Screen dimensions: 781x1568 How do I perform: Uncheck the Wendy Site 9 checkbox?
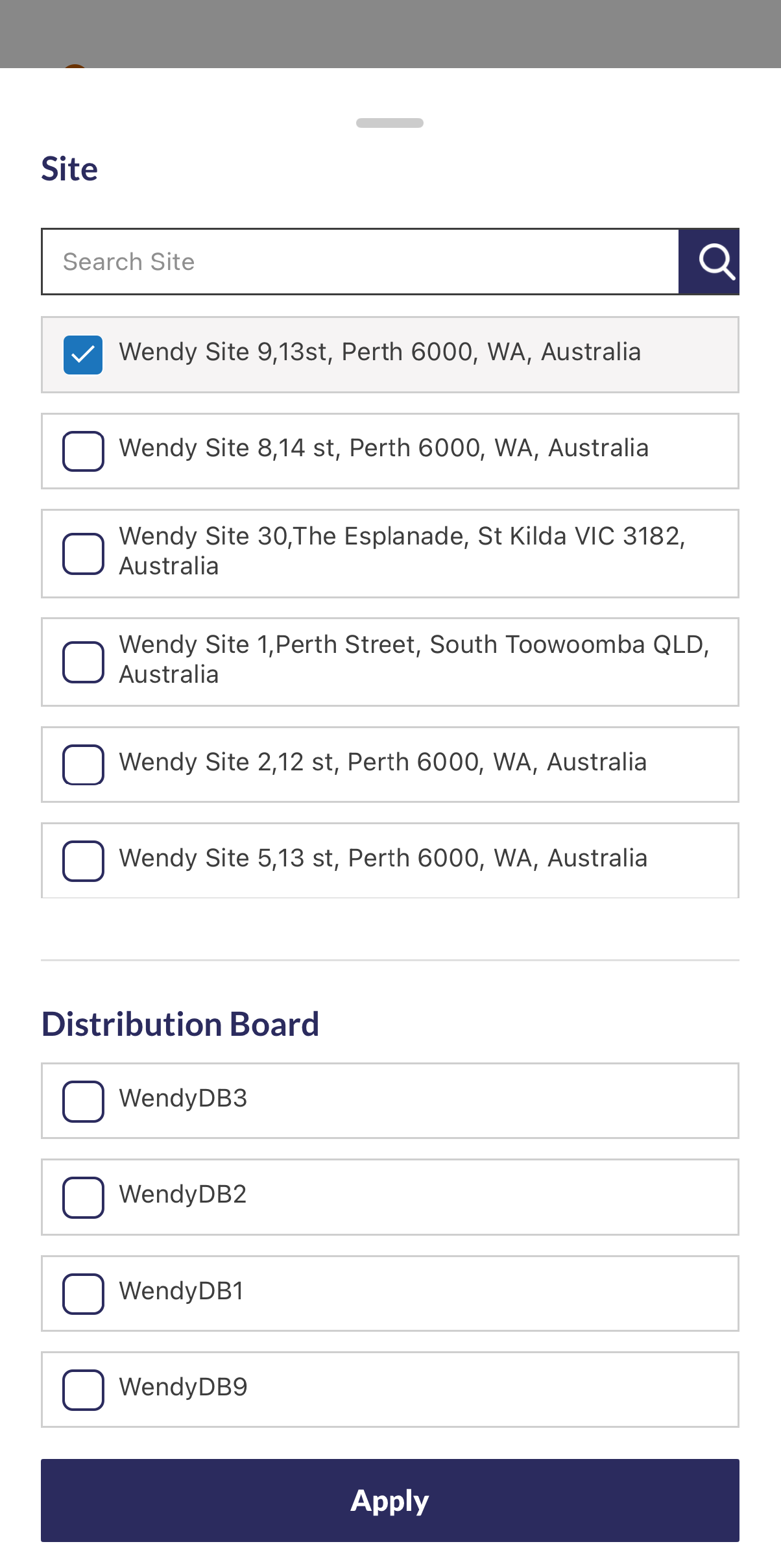pyautogui.click(x=83, y=355)
